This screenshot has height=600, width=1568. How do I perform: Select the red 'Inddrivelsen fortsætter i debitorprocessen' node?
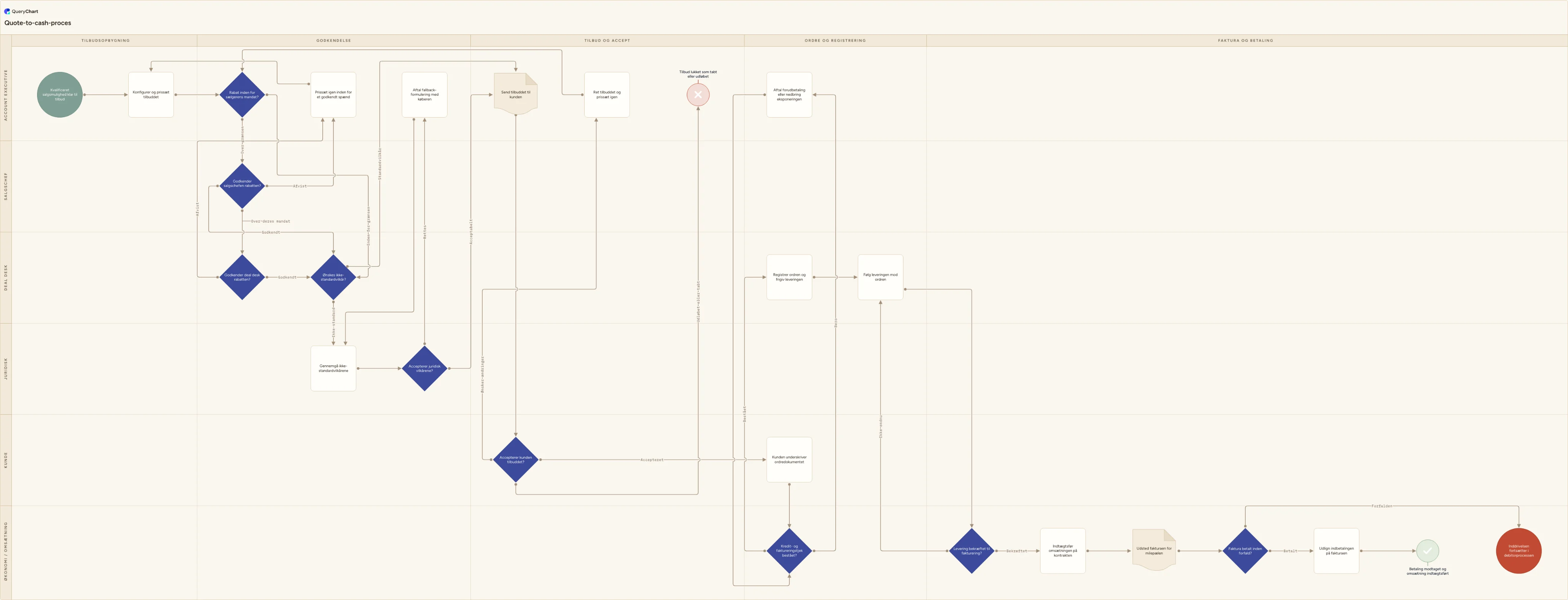pyautogui.click(x=1519, y=551)
